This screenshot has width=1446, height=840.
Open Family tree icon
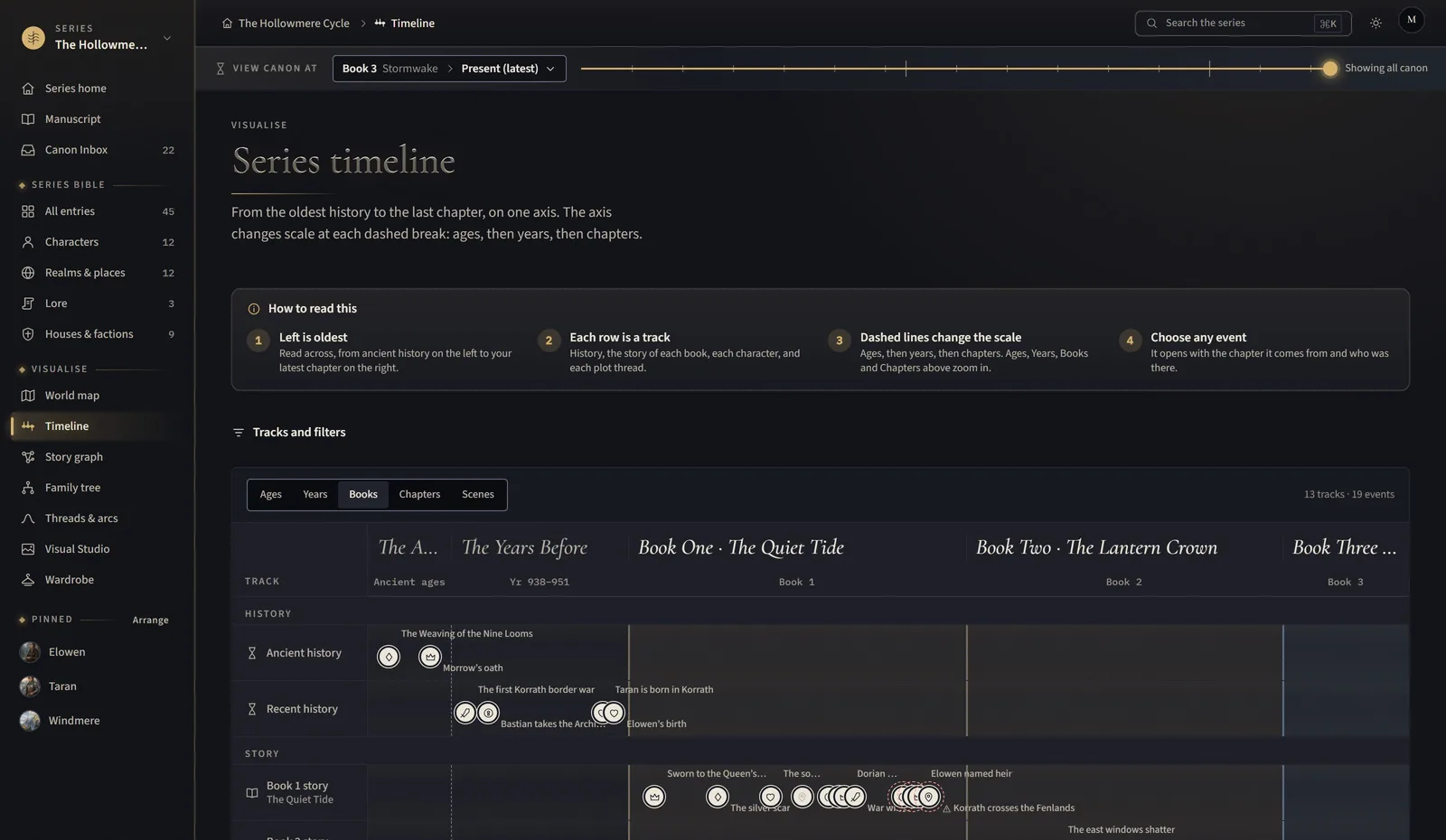28,488
